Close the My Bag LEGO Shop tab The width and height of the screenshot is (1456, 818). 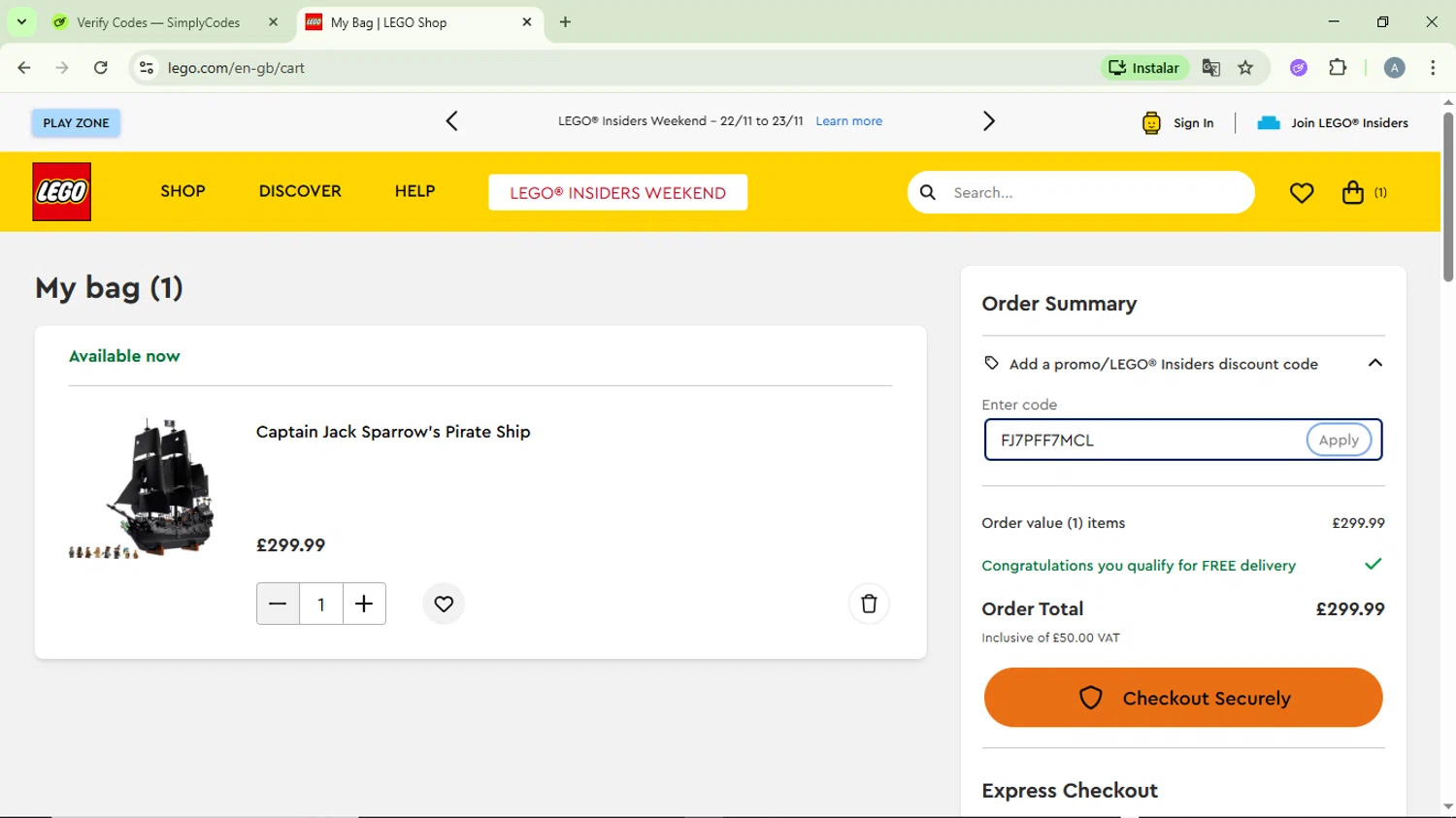[527, 22]
